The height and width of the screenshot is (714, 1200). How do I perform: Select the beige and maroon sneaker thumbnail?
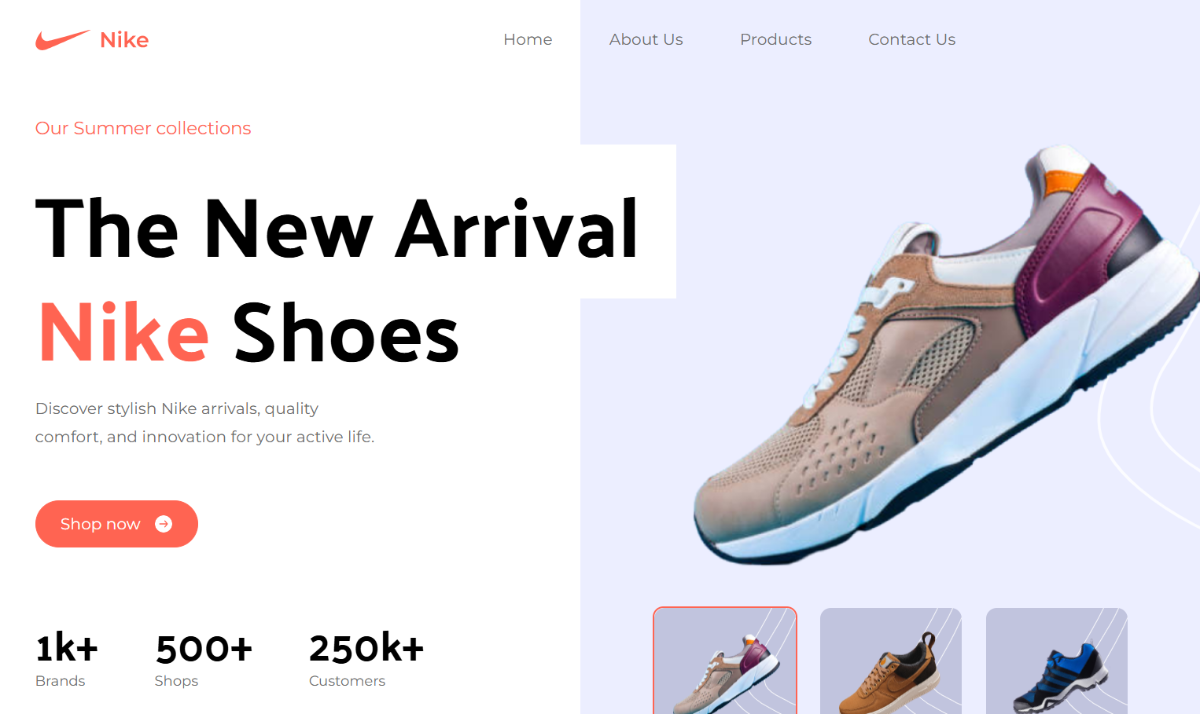click(725, 660)
